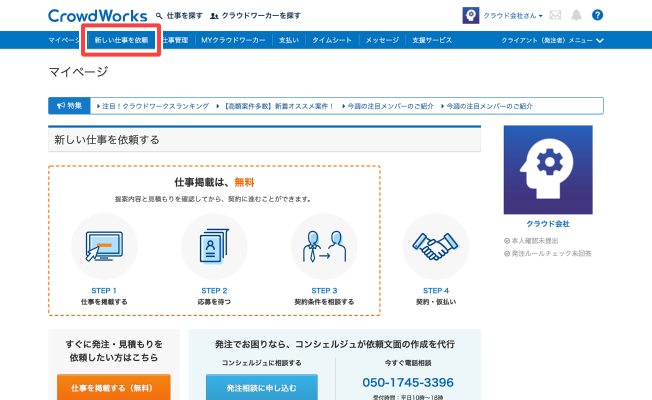Image resolution: width=652 pixels, height=400 pixels.
Task: Open the タイムシート menu item
Action: pyautogui.click(x=329, y=40)
